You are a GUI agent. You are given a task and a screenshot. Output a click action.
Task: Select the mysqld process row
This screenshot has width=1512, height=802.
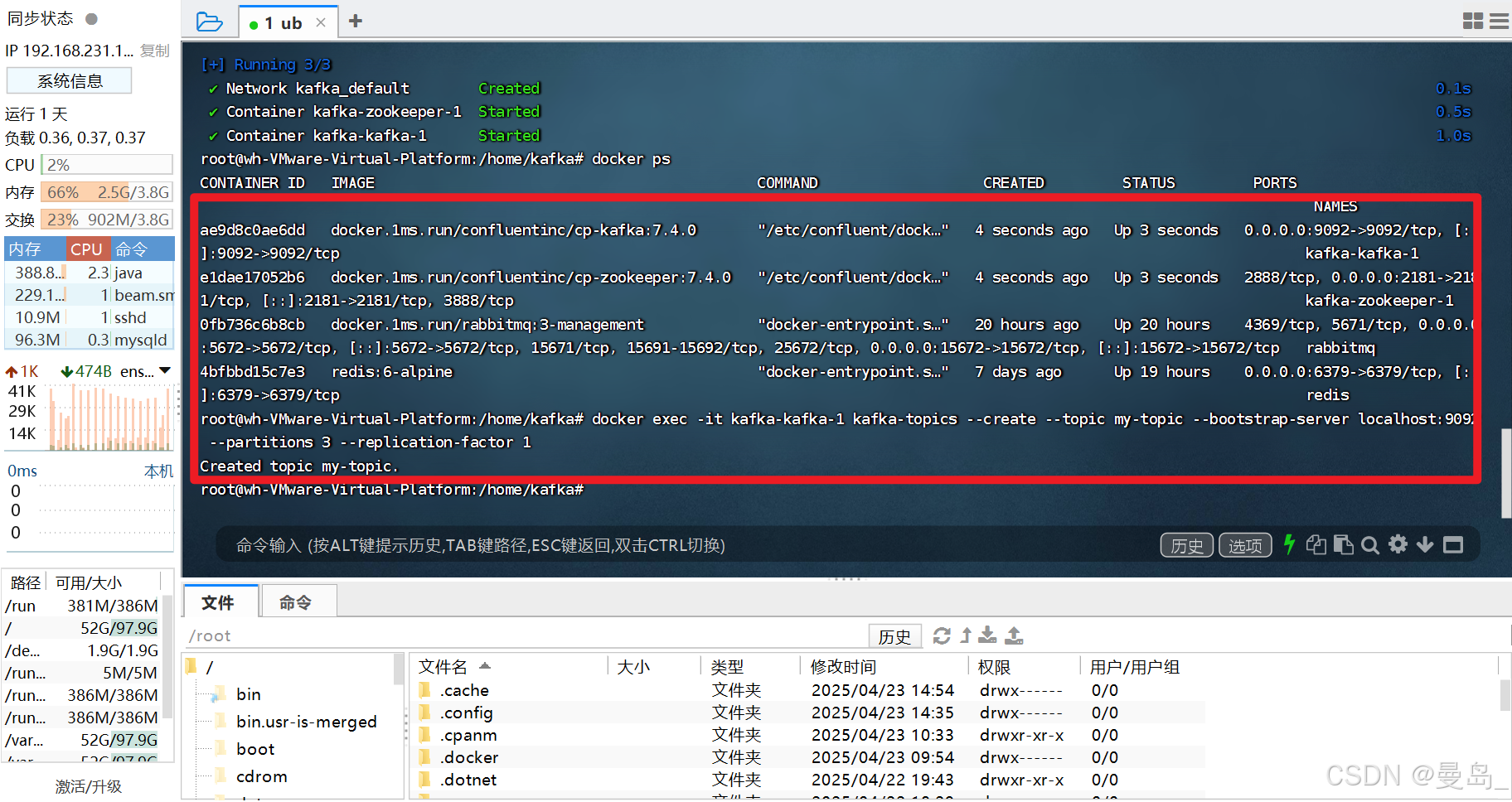click(x=90, y=340)
